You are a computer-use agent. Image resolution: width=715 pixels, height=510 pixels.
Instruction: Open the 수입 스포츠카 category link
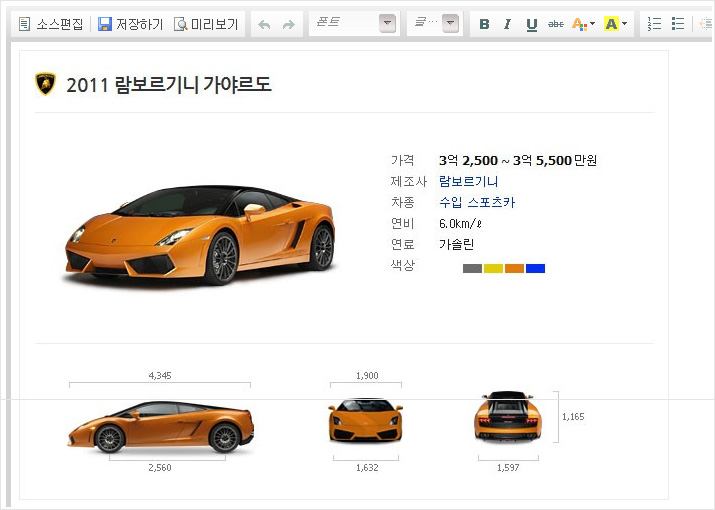click(x=477, y=202)
